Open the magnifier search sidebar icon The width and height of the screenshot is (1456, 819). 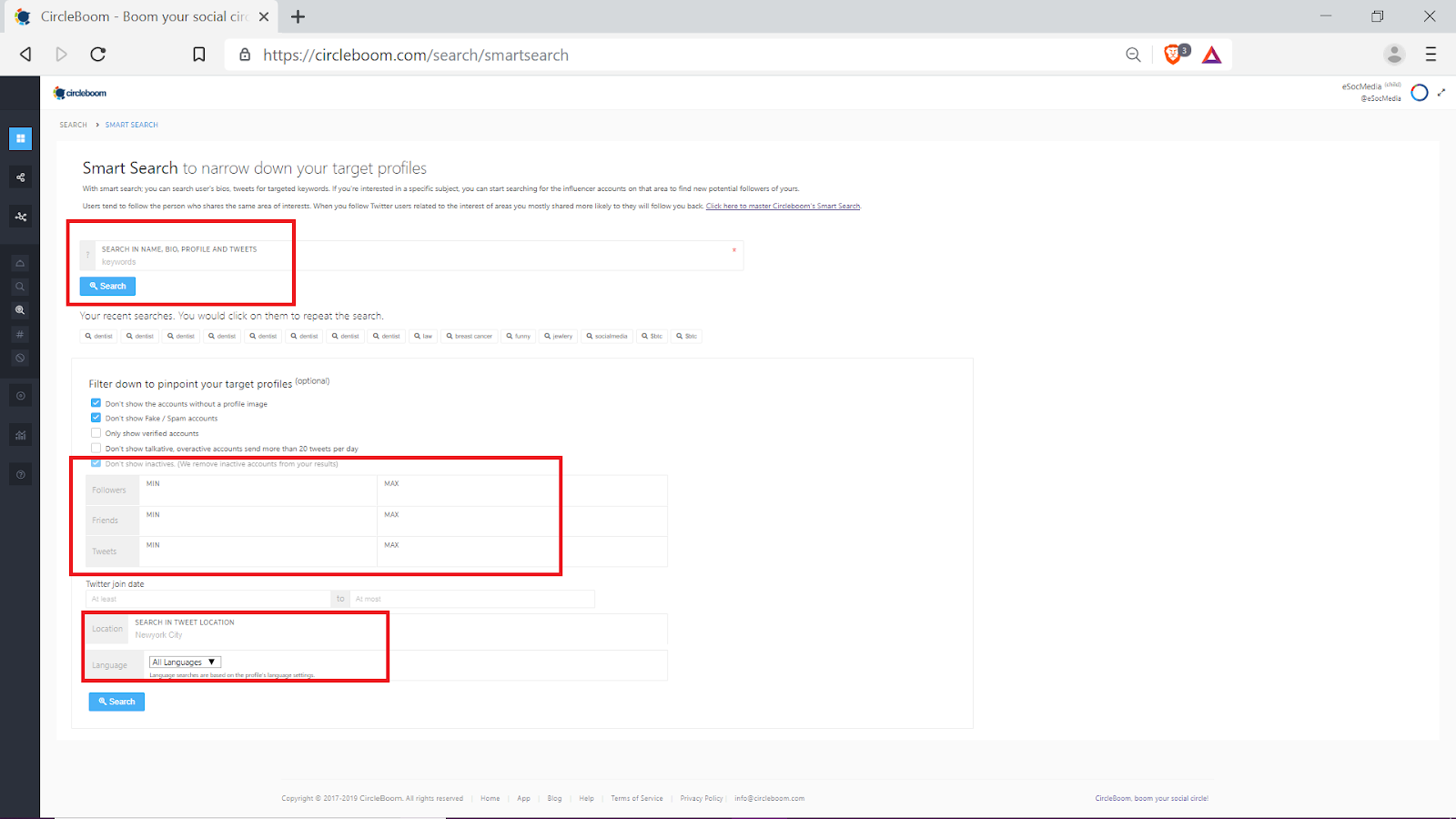pos(20,287)
